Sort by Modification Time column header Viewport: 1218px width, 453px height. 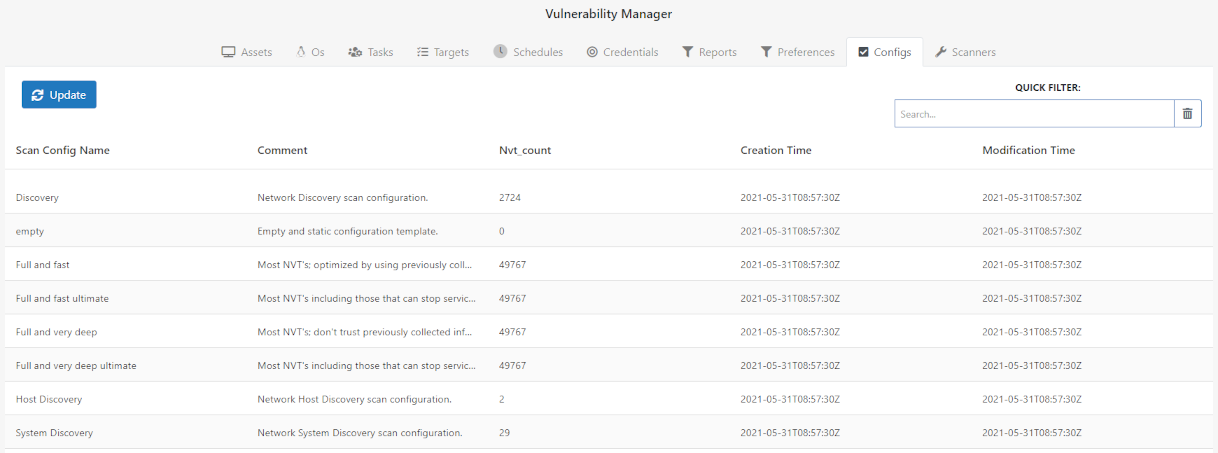tap(1029, 150)
